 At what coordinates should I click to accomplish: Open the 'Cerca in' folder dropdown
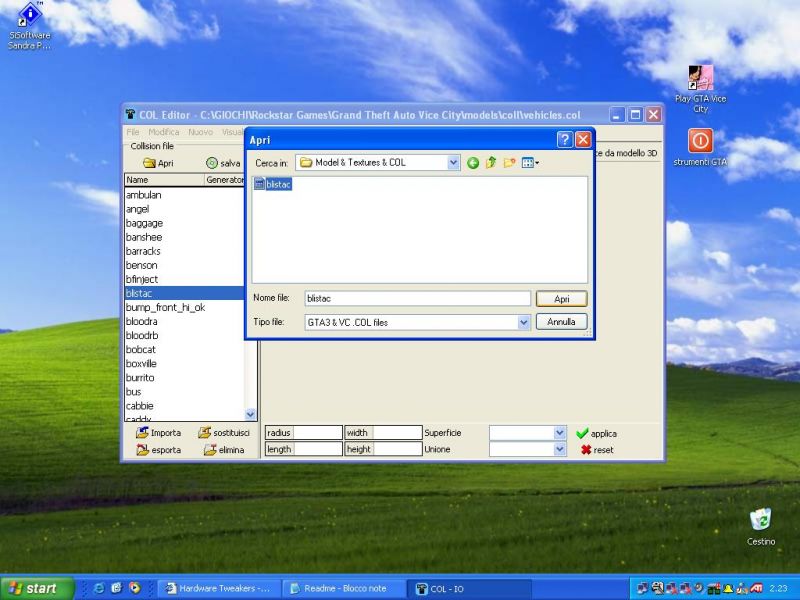click(453, 163)
